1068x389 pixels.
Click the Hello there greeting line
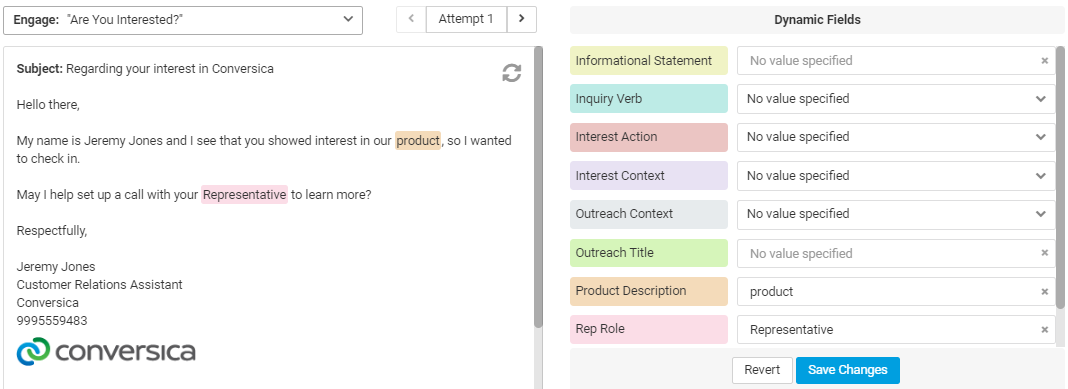point(48,105)
